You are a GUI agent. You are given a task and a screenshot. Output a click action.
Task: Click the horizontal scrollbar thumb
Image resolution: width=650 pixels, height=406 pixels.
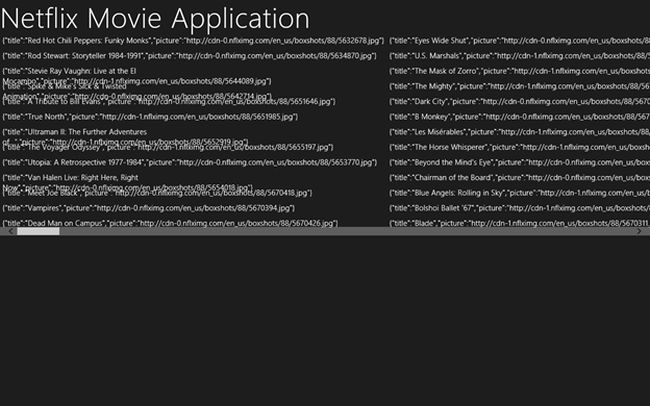pyautogui.click(x=38, y=231)
